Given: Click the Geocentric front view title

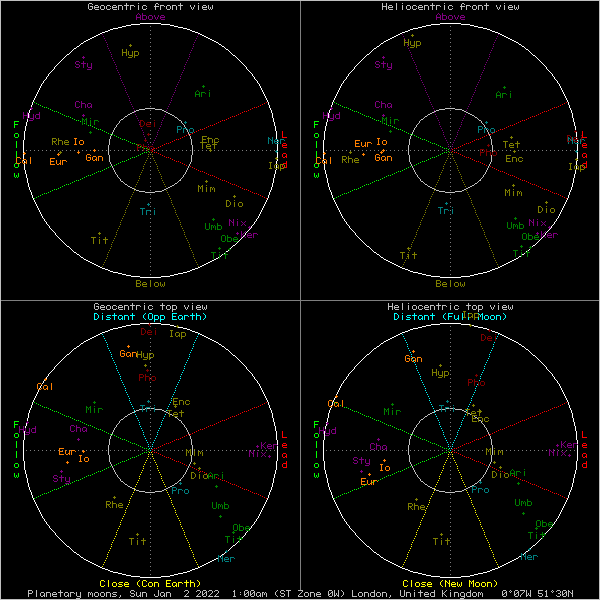Looking at the screenshot, I should coord(150,7).
